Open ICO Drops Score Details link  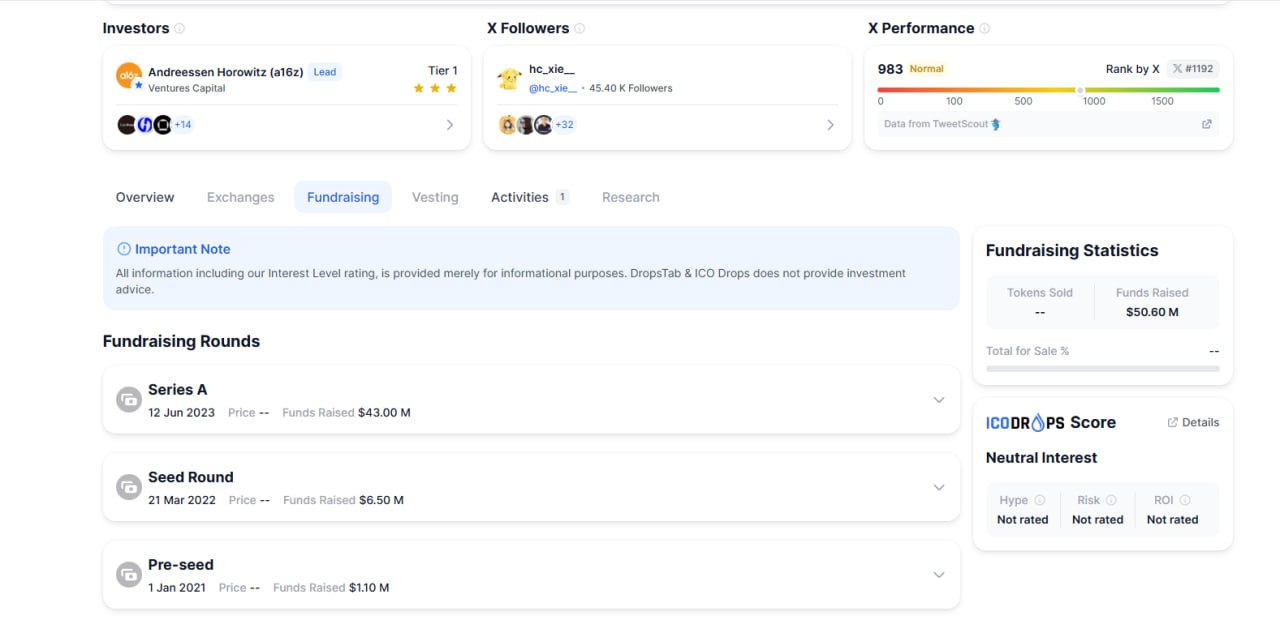(x=1193, y=423)
